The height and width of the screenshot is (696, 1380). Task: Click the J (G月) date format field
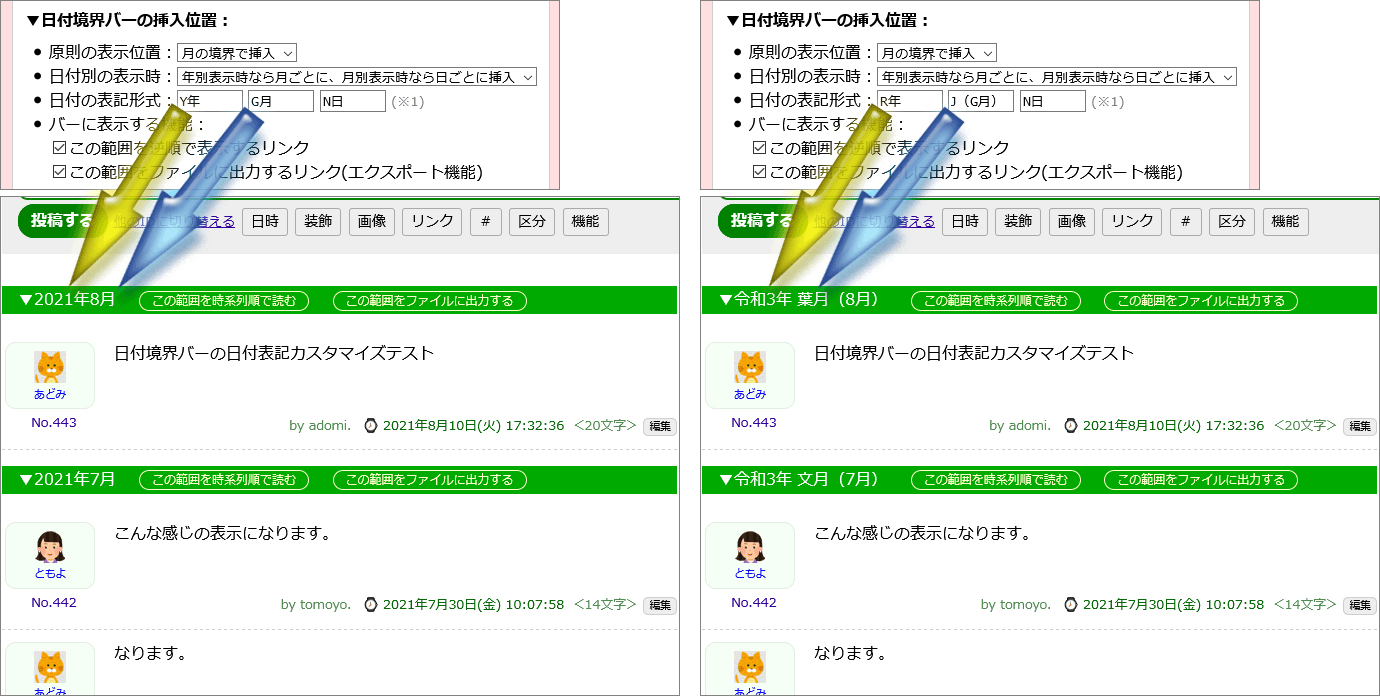tap(981, 101)
